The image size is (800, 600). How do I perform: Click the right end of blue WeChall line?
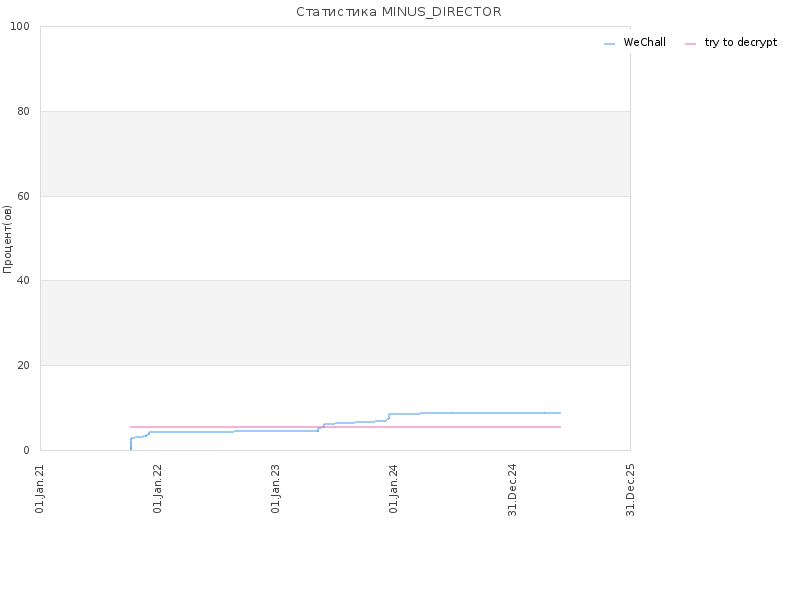[x=560, y=413]
